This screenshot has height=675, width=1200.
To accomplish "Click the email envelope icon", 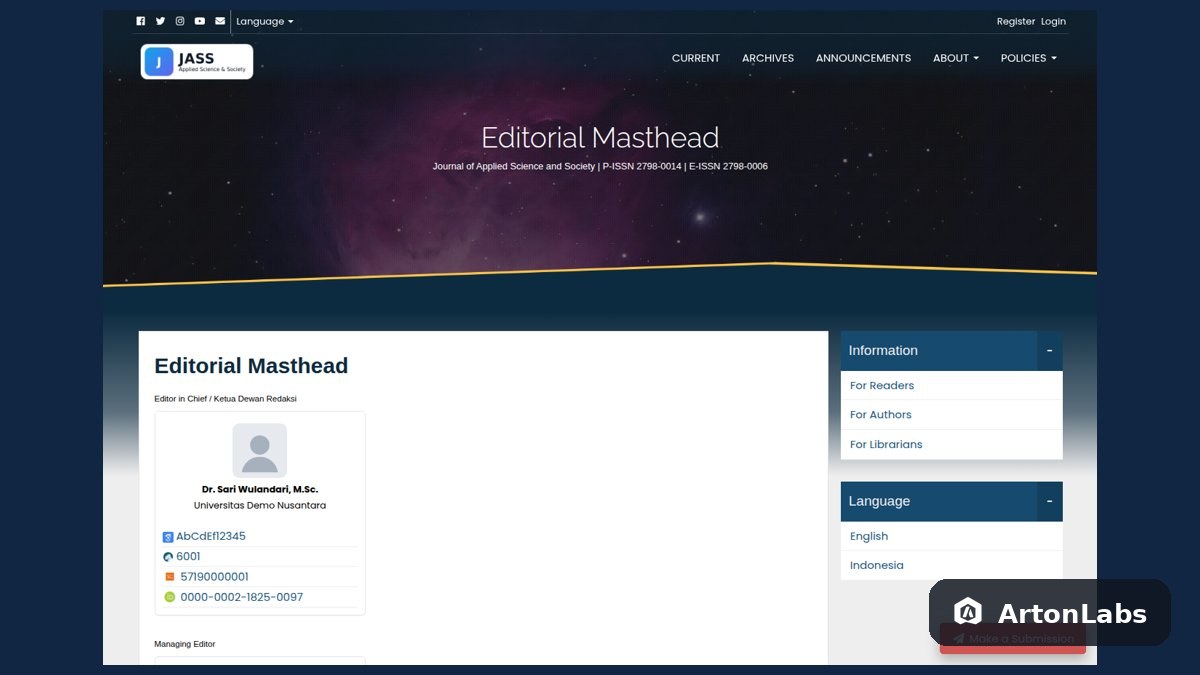I will pyautogui.click(x=220, y=21).
